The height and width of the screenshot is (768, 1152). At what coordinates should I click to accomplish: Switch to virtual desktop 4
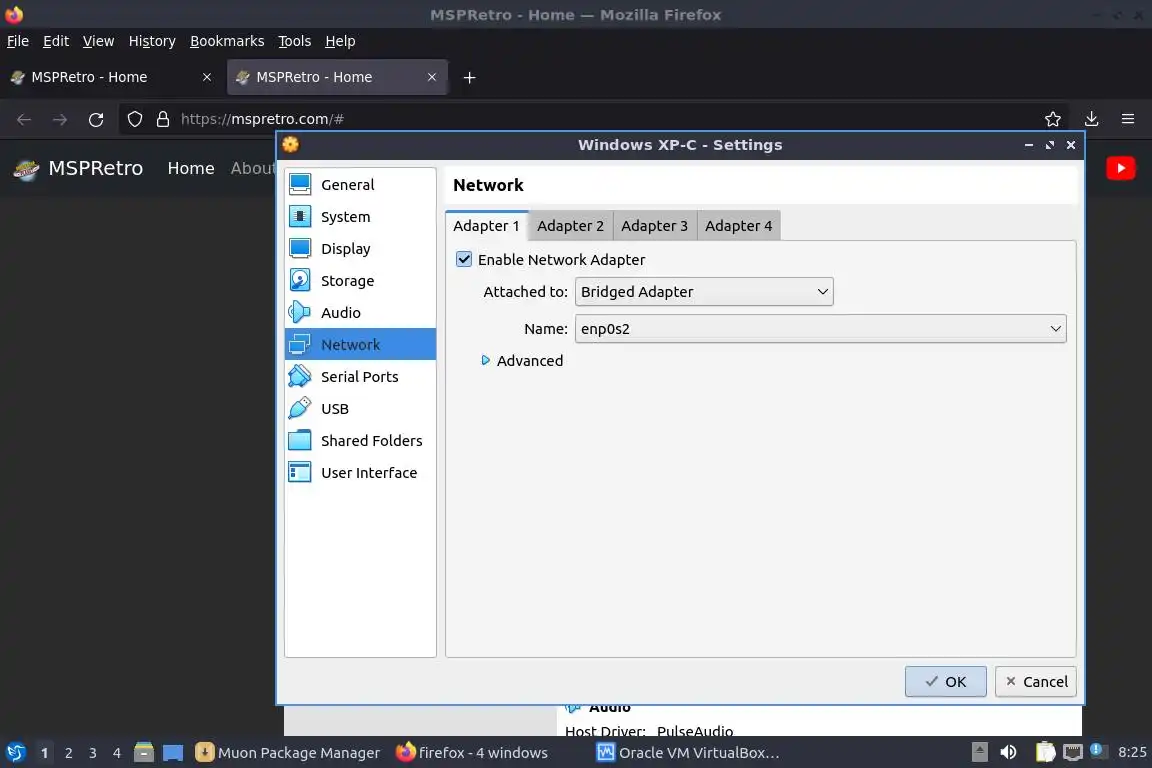(116, 753)
